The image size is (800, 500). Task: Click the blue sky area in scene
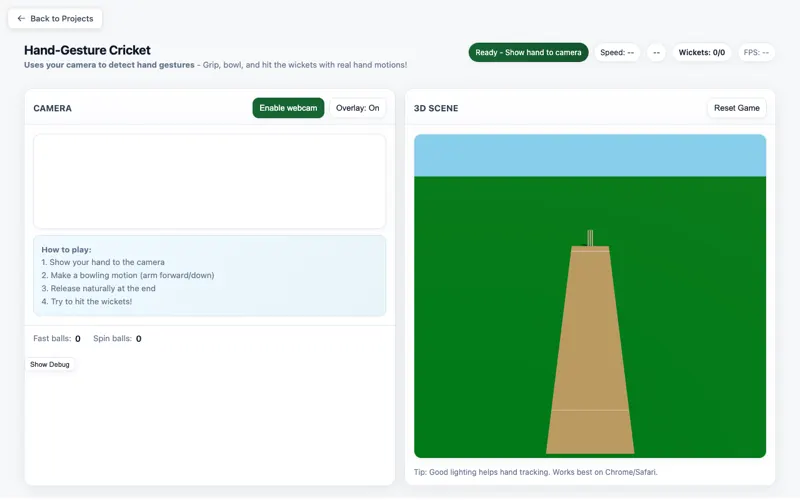point(590,156)
